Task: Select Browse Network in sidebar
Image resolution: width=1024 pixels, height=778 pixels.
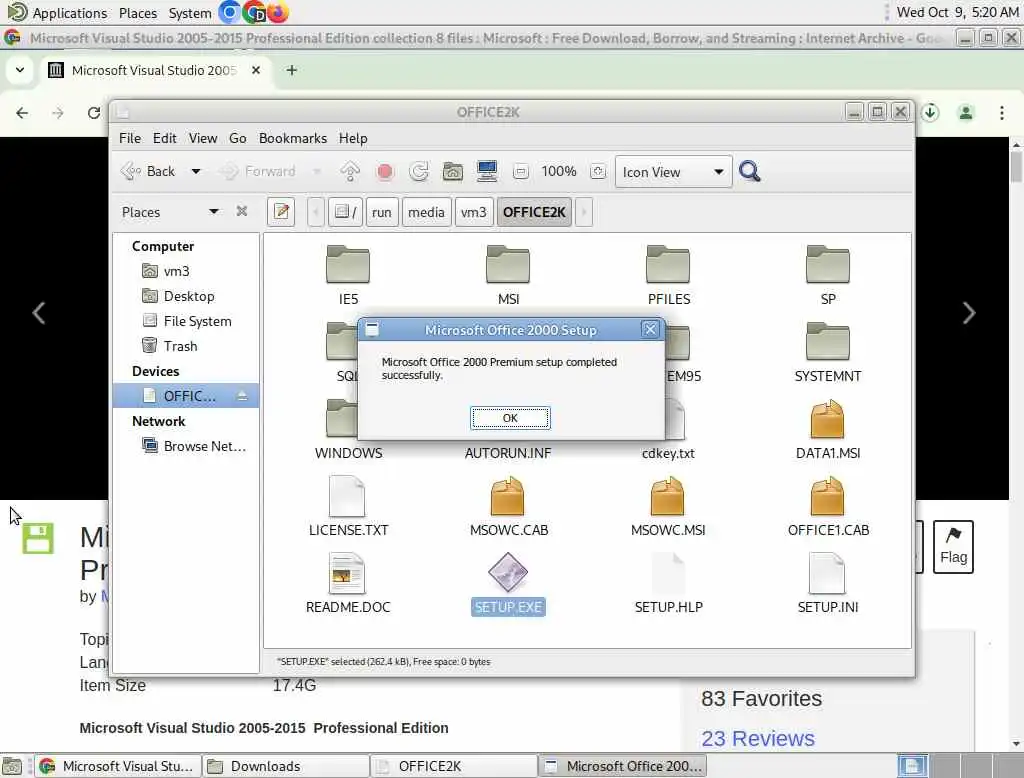Action: [185, 446]
